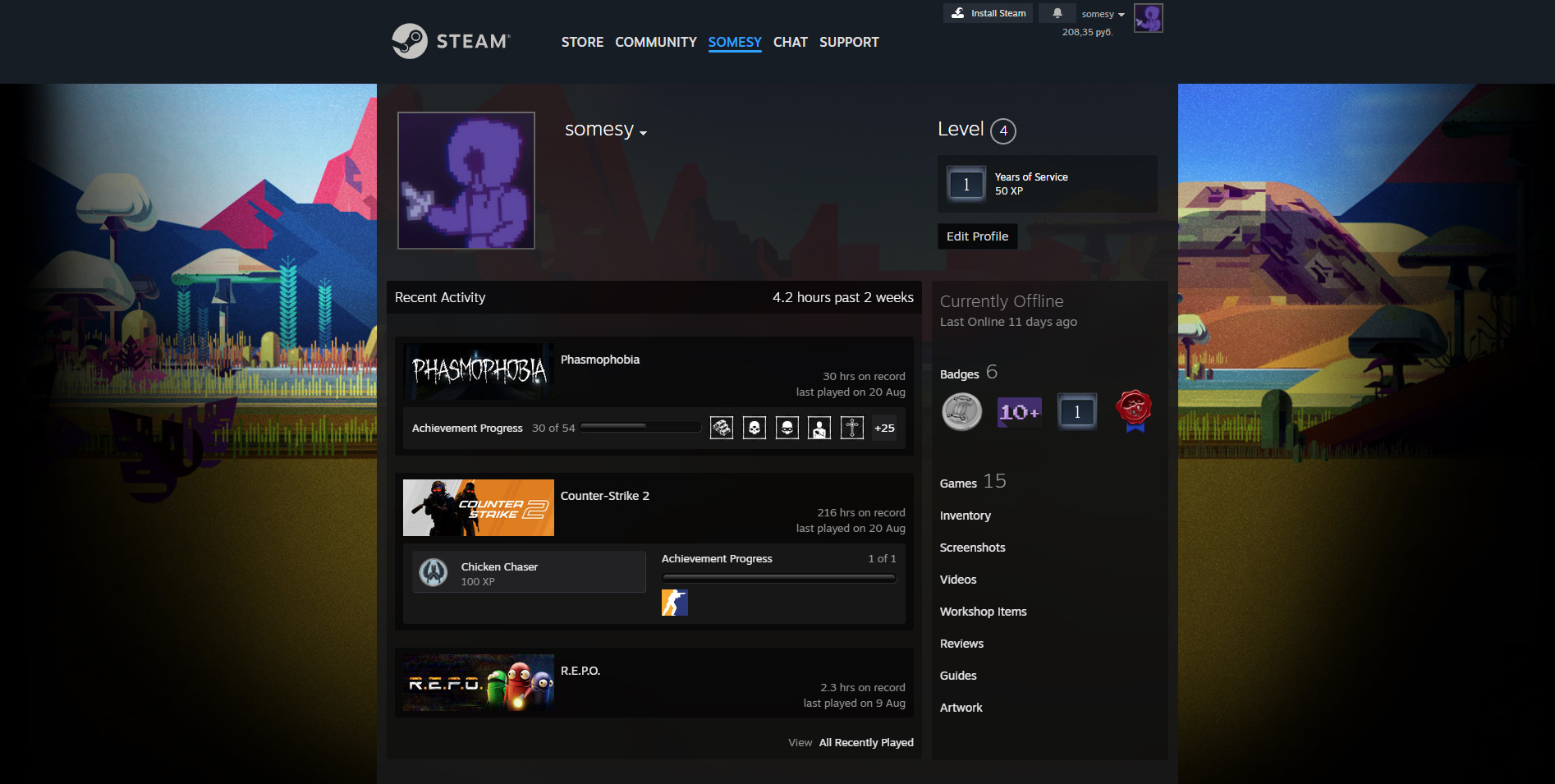
Task: Click the Install Steam button
Action: pos(988,13)
